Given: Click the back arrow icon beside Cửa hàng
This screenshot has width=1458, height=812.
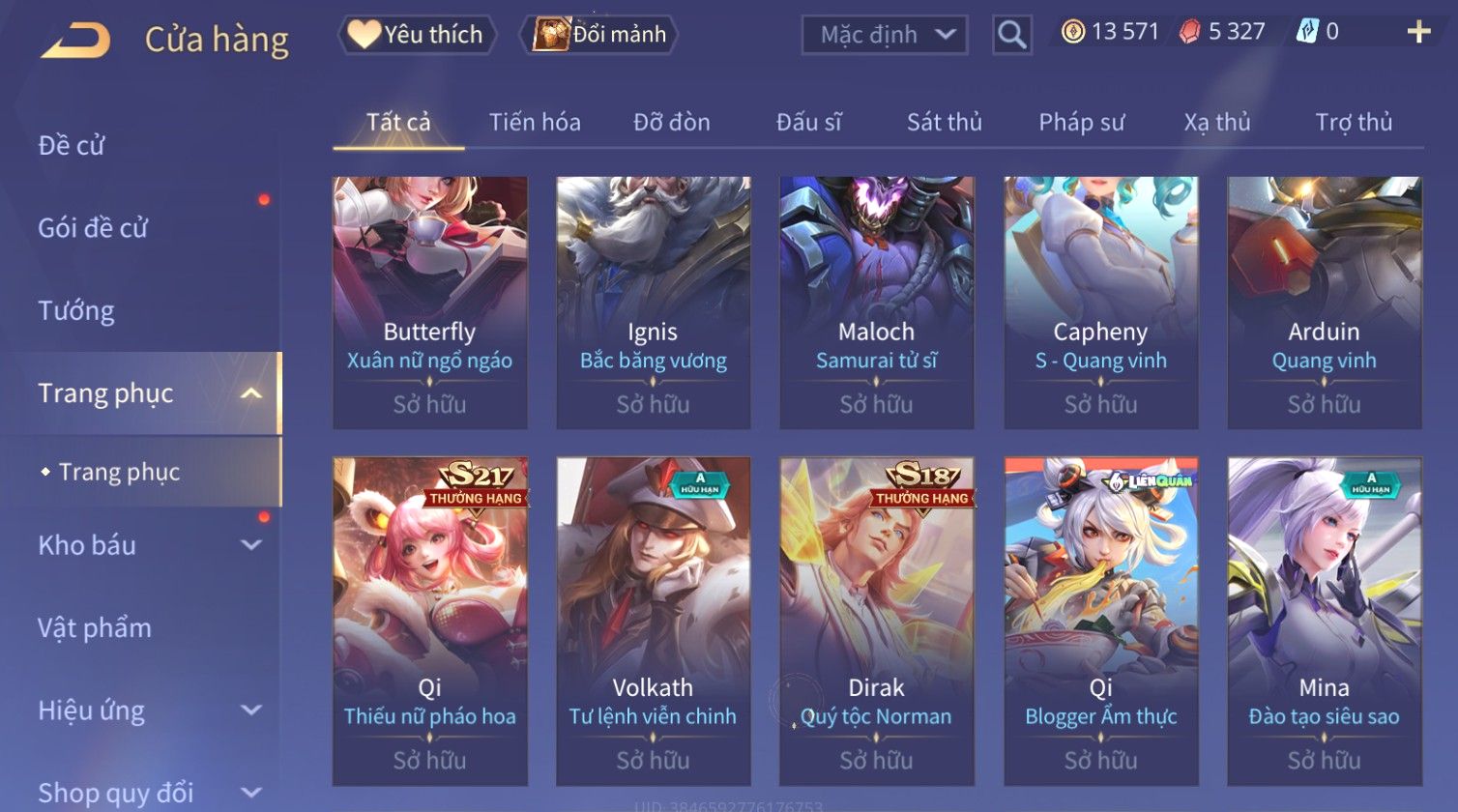Looking at the screenshot, I should tap(75, 41).
